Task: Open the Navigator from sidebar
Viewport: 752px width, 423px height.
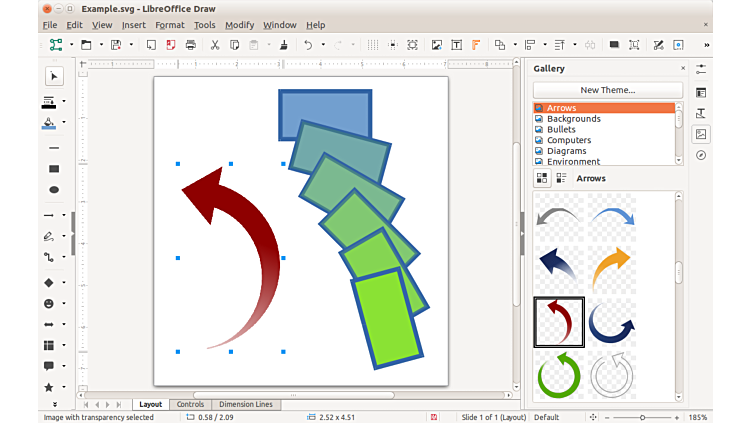Action: tap(701, 155)
